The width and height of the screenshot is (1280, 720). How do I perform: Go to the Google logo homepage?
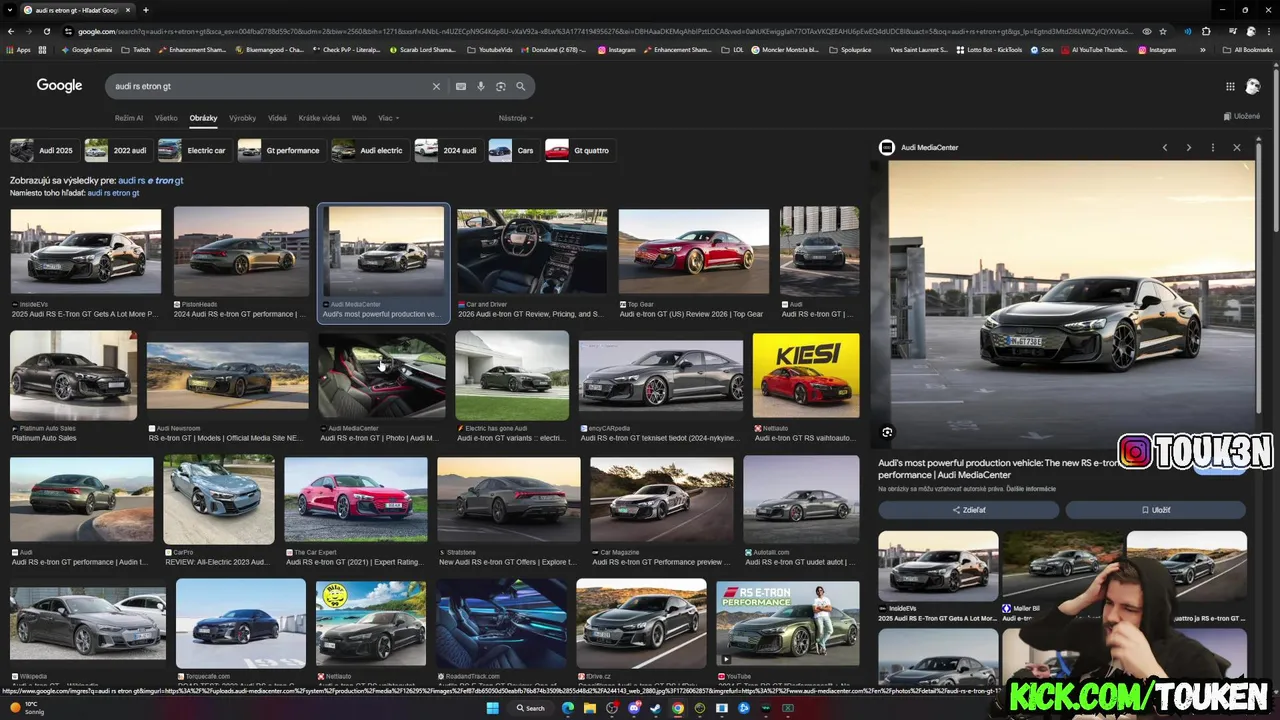tap(60, 86)
